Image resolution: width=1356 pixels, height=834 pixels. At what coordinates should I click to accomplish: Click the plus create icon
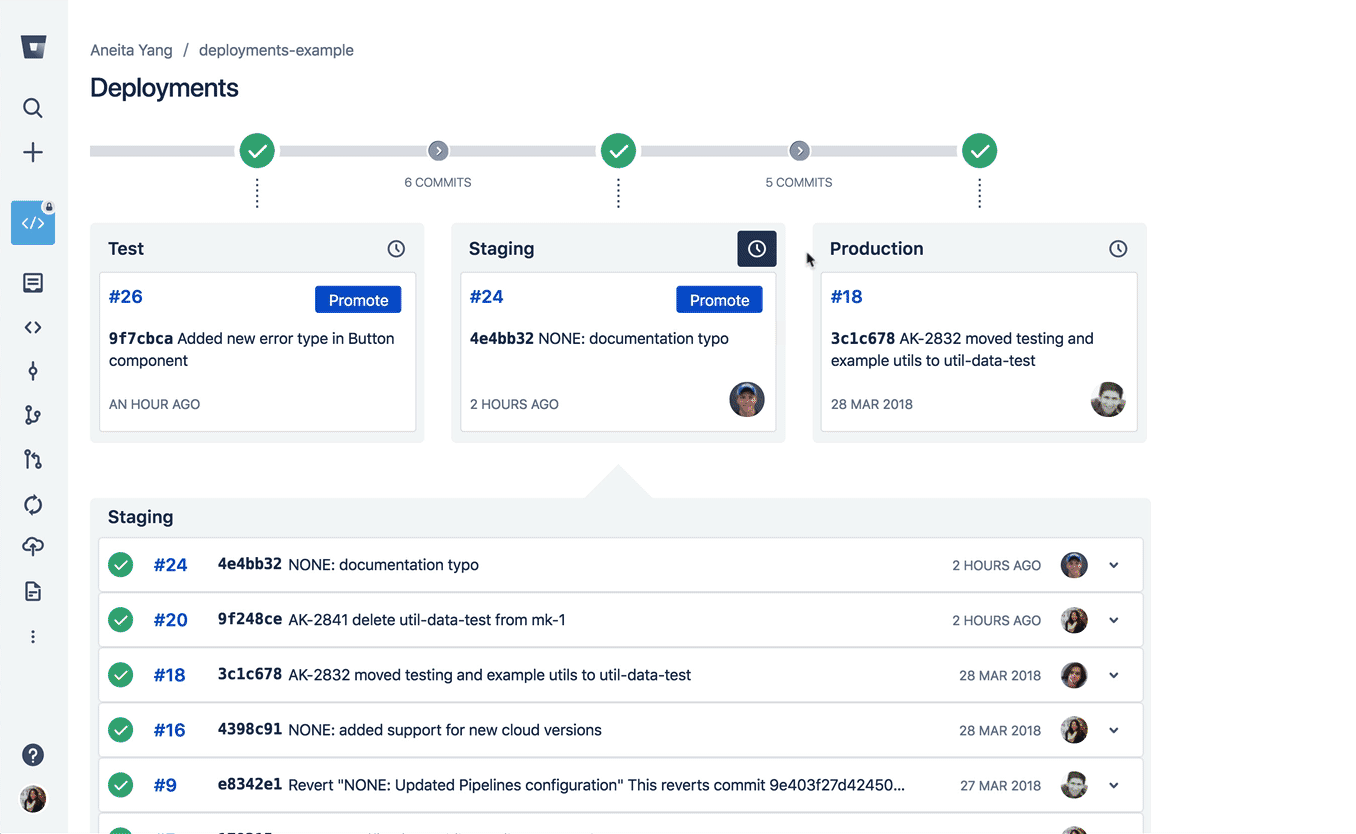[x=33, y=152]
